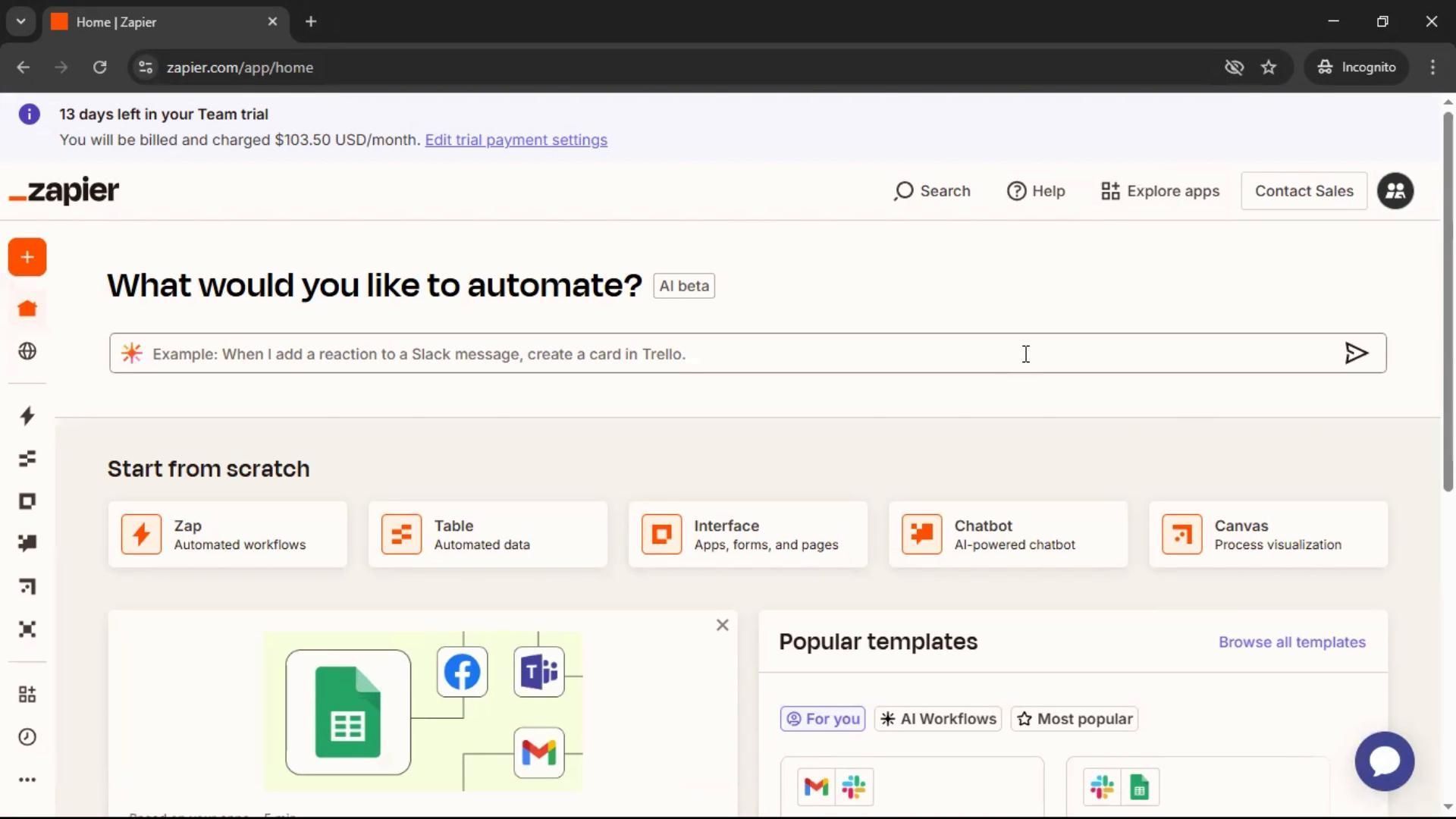Screen dimensions: 1456x819
Task: Click the orange Create plus button
Action: (x=27, y=257)
